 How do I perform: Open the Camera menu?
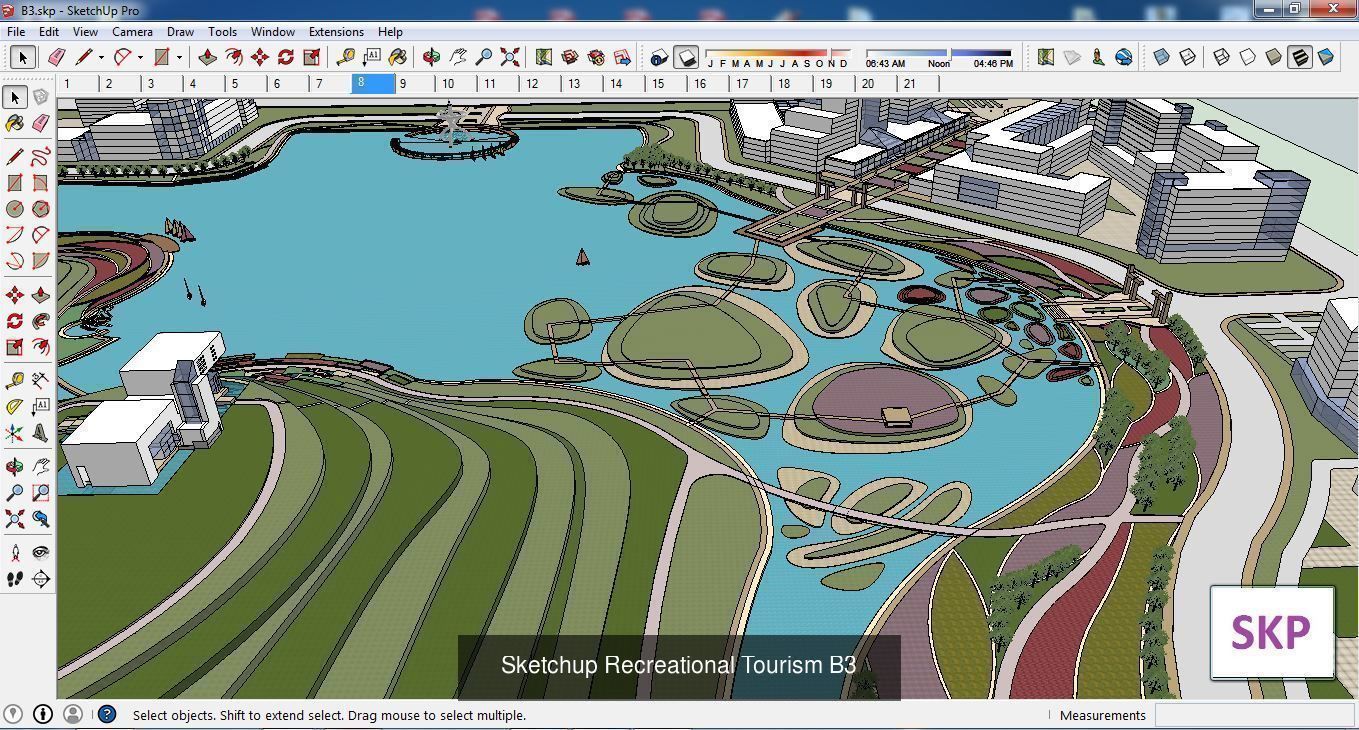tap(132, 31)
